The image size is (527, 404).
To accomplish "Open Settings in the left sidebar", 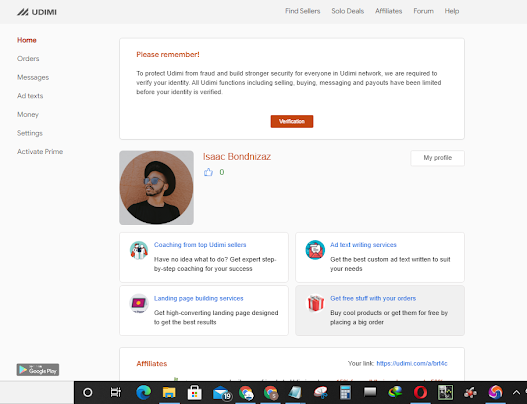I will (x=30, y=133).
